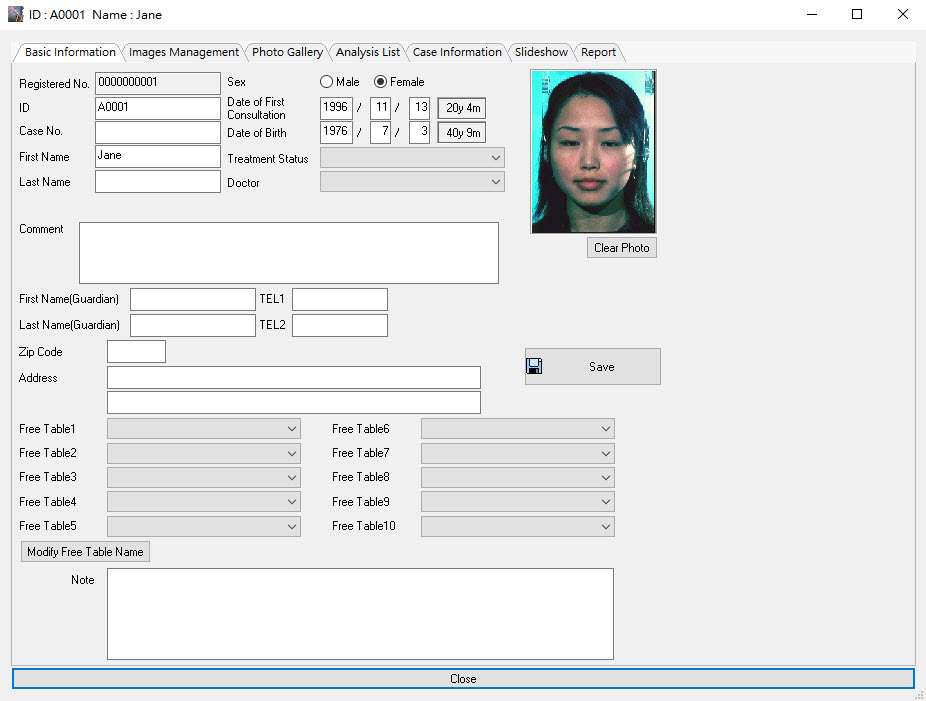
Task: Open the Slideshow tab
Action: click(541, 52)
